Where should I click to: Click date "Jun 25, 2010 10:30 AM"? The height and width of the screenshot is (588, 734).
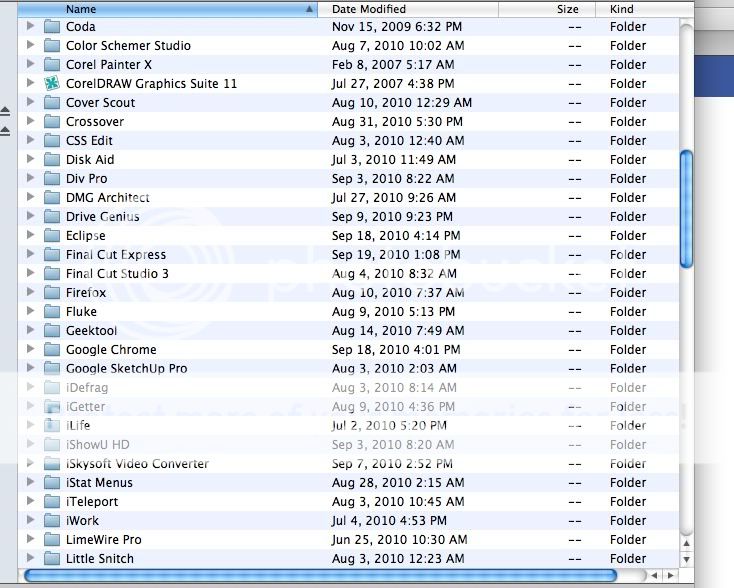pos(400,540)
